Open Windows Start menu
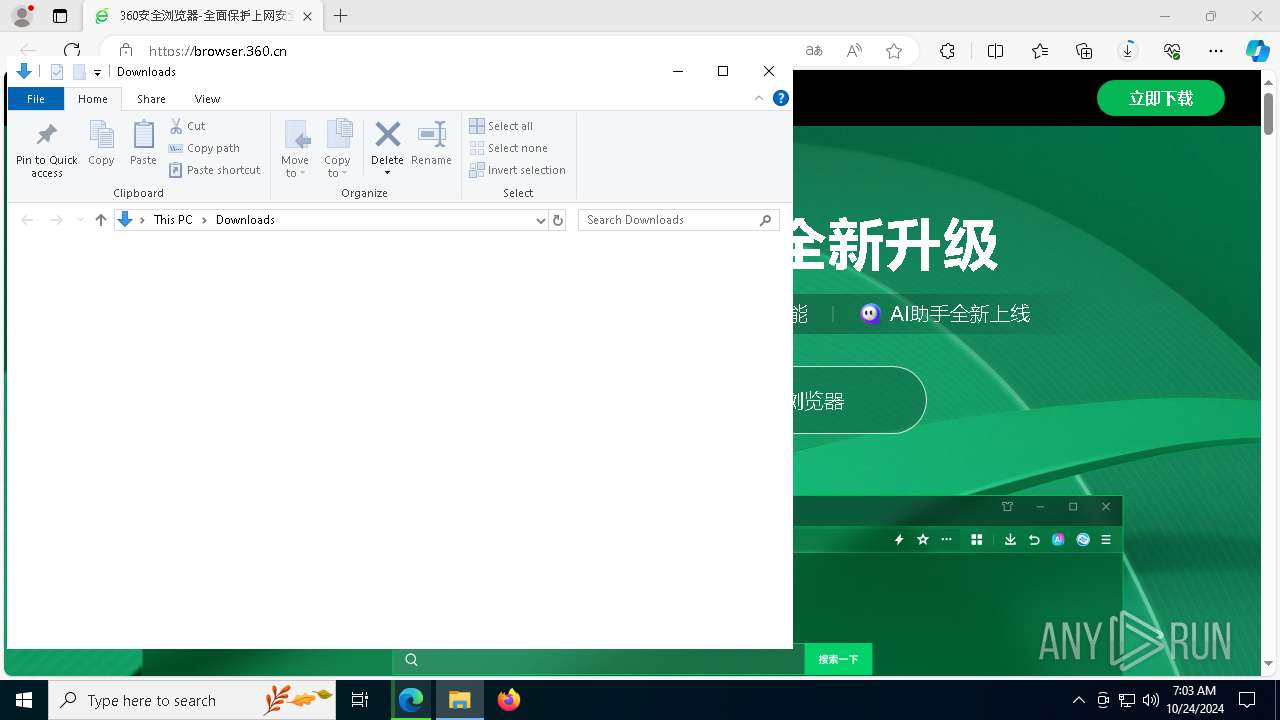Screen dimensions: 1280x720 [24, 700]
